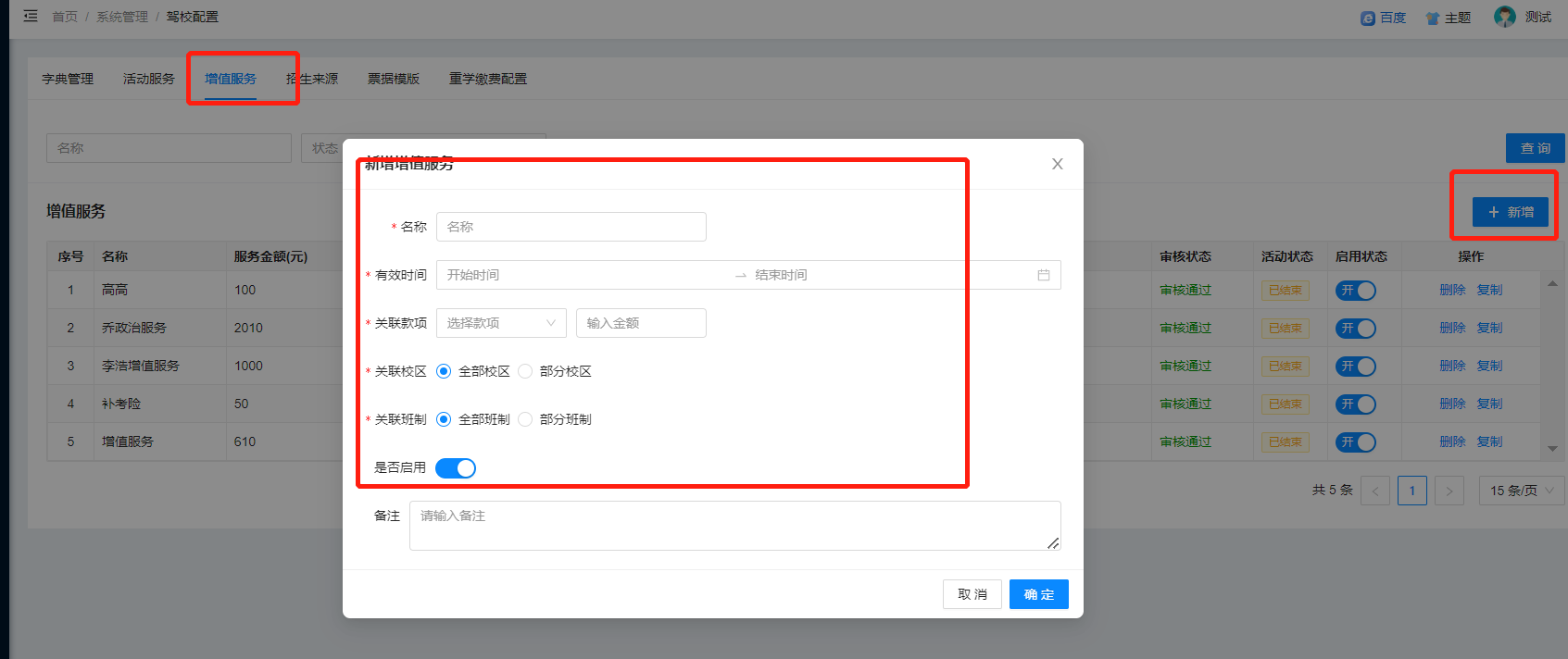Click 复制 for the 李浩增值服务 row
This screenshot has height=659, width=1568.
(x=1489, y=366)
